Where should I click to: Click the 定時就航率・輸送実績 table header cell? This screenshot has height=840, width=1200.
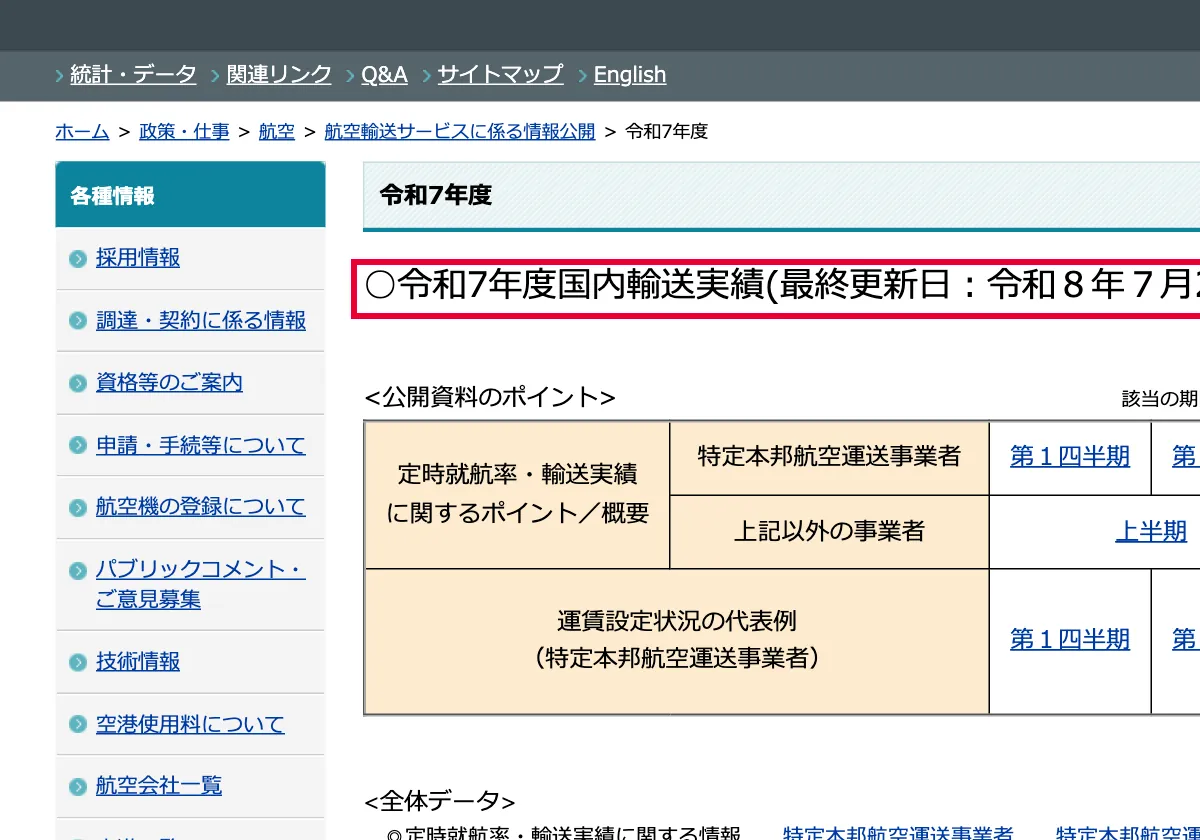click(517, 495)
